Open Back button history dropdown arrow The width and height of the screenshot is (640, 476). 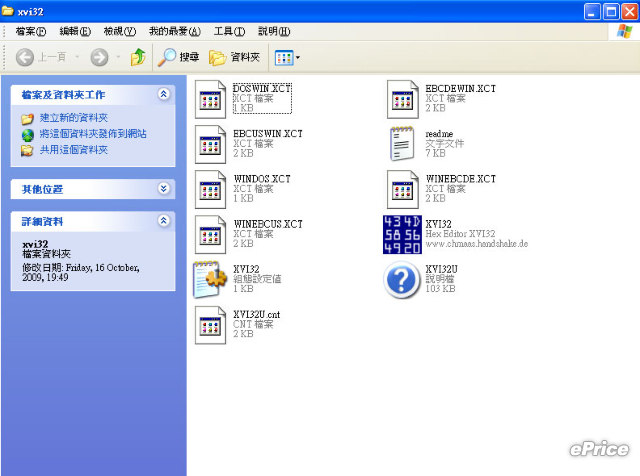pyautogui.click(x=77, y=57)
